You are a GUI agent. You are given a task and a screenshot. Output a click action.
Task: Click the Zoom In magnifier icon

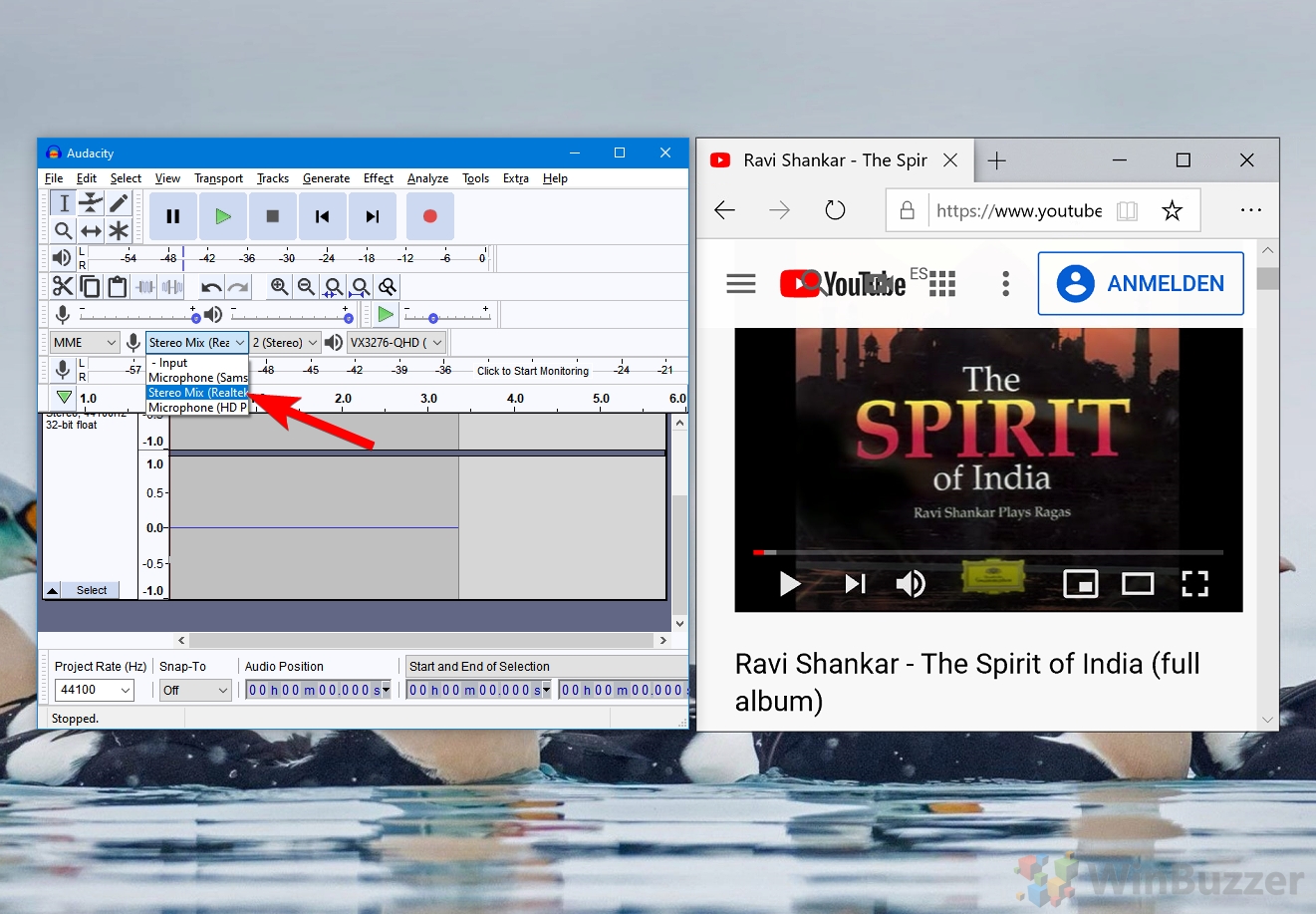coord(279,286)
